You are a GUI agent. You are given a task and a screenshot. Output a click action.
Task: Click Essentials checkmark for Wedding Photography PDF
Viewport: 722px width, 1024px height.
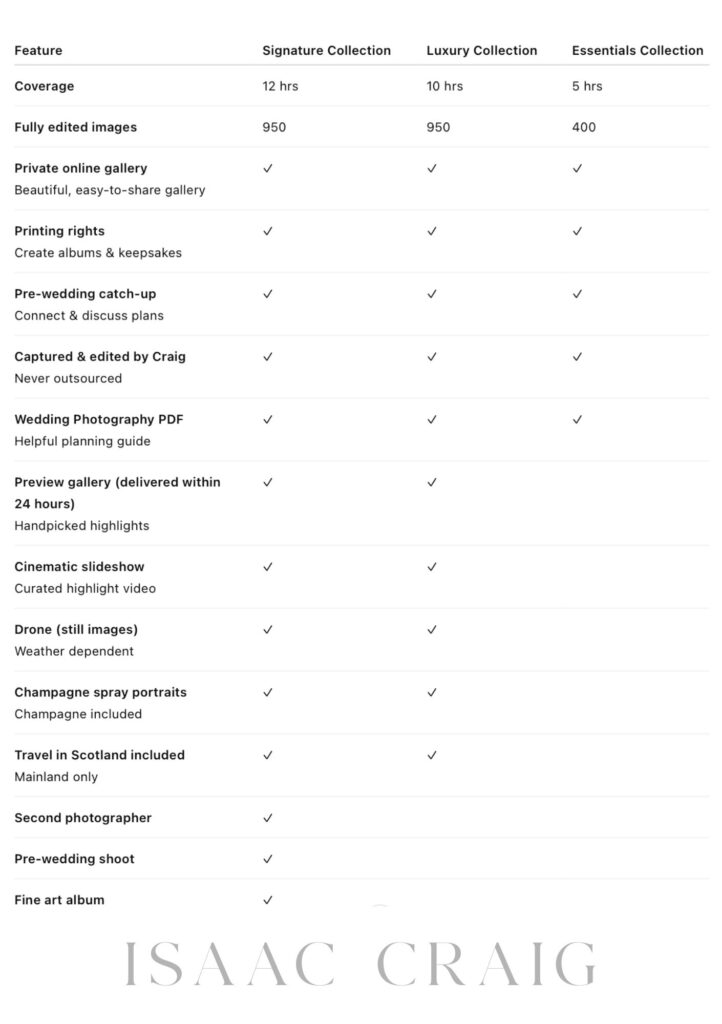coord(578,420)
